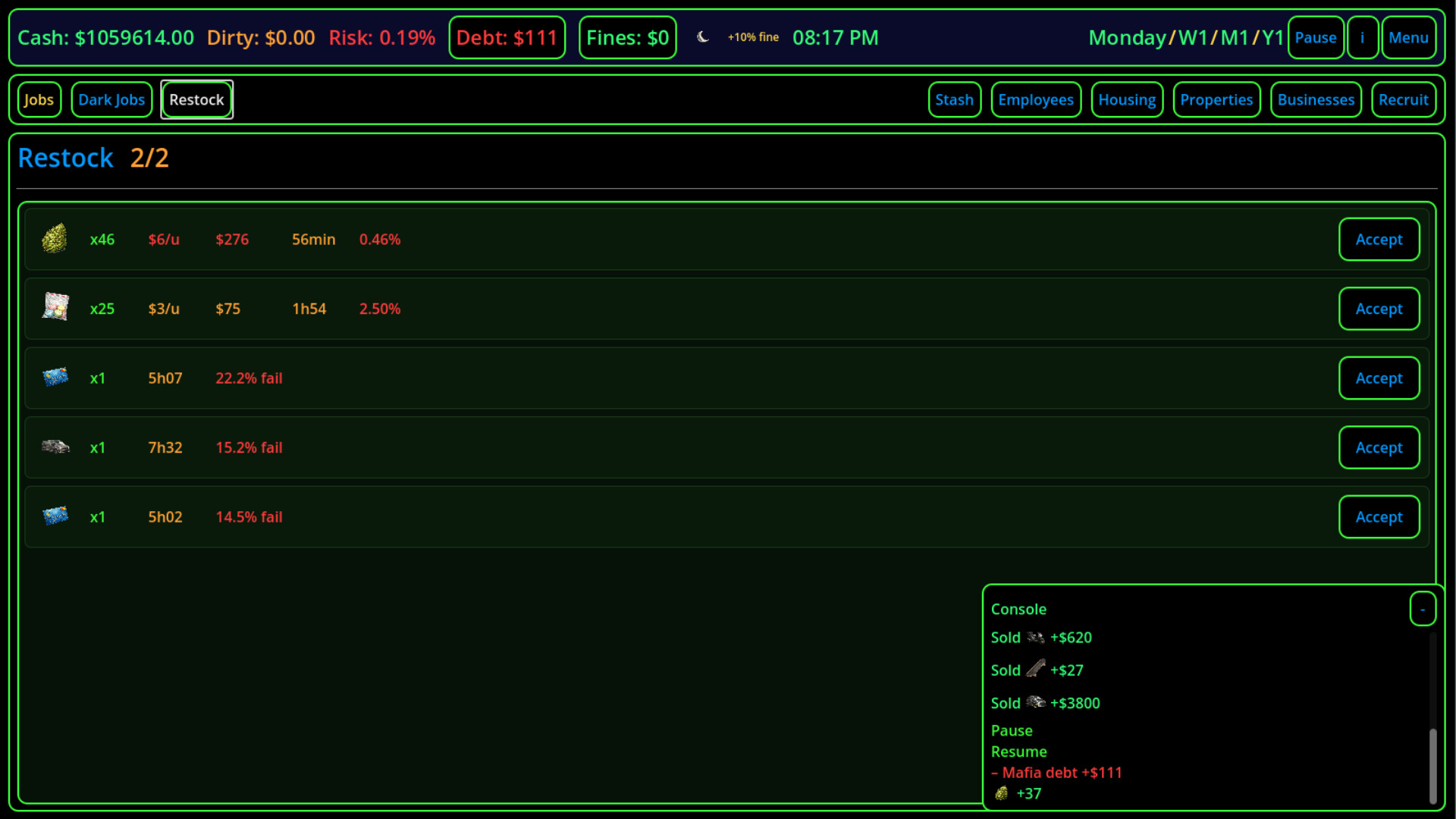Accept the x46 weed restock offer
The image size is (1456, 819).
pos(1378,240)
